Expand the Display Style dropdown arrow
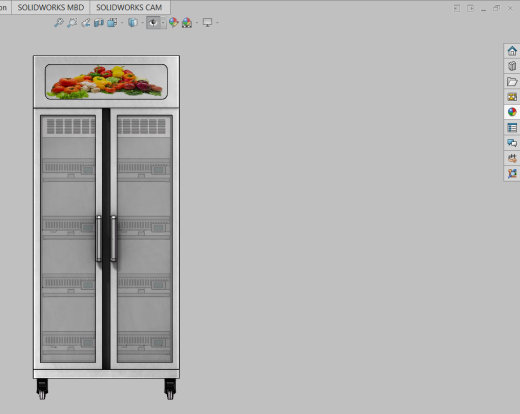This screenshot has width=520, height=414. click(142, 23)
